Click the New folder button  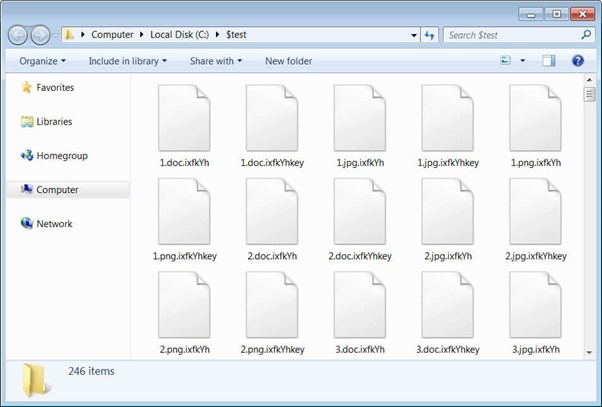(x=288, y=61)
